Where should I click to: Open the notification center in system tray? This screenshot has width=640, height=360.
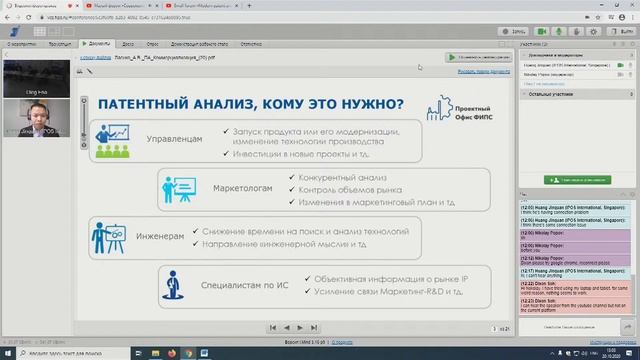point(629,353)
